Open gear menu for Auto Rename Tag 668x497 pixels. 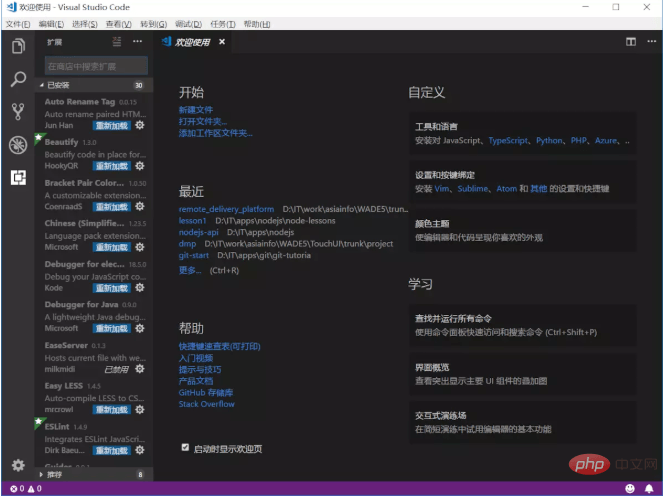tap(140, 125)
